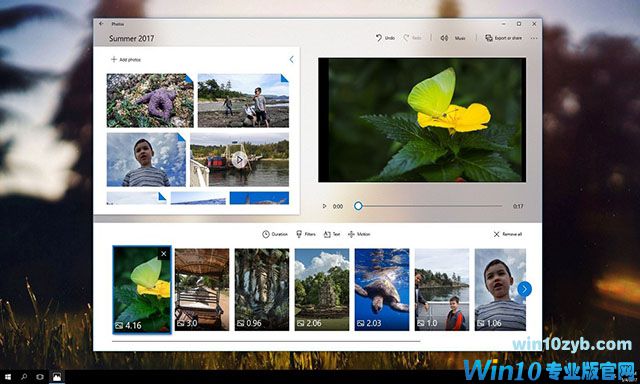Select the purple starfish photo in library
The width and height of the screenshot is (640, 384).
click(x=150, y=100)
